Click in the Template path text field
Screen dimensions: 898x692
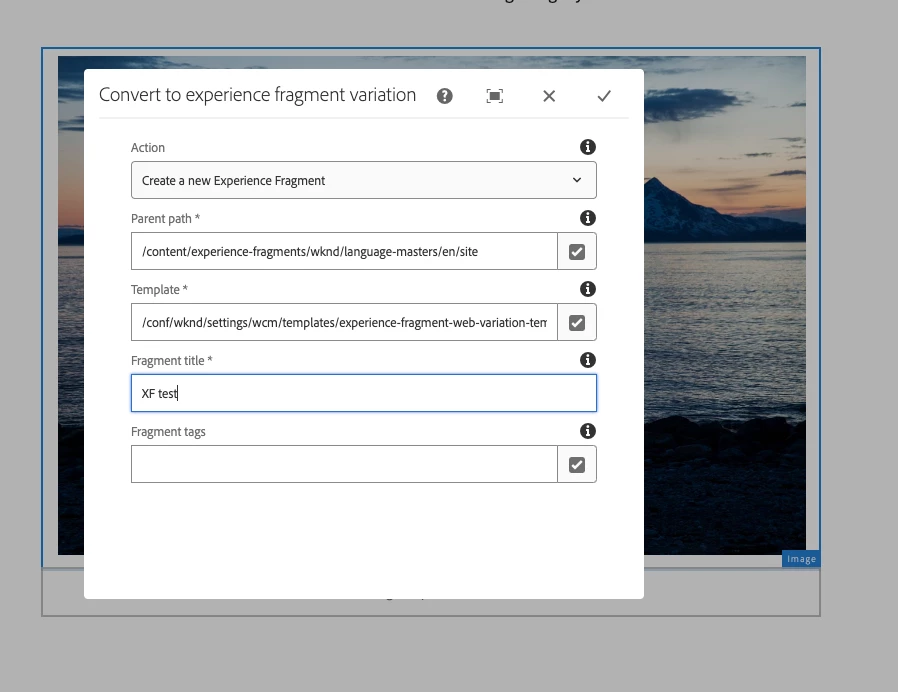(x=344, y=323)
